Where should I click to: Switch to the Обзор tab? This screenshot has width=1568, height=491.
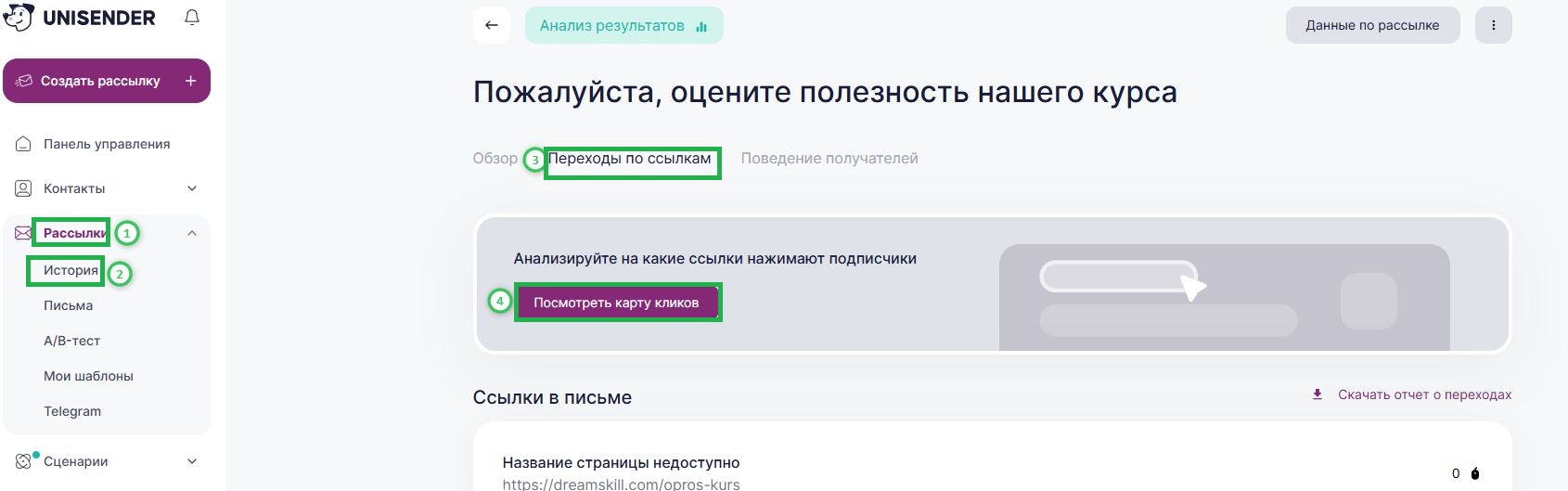(x=495, y=158)
